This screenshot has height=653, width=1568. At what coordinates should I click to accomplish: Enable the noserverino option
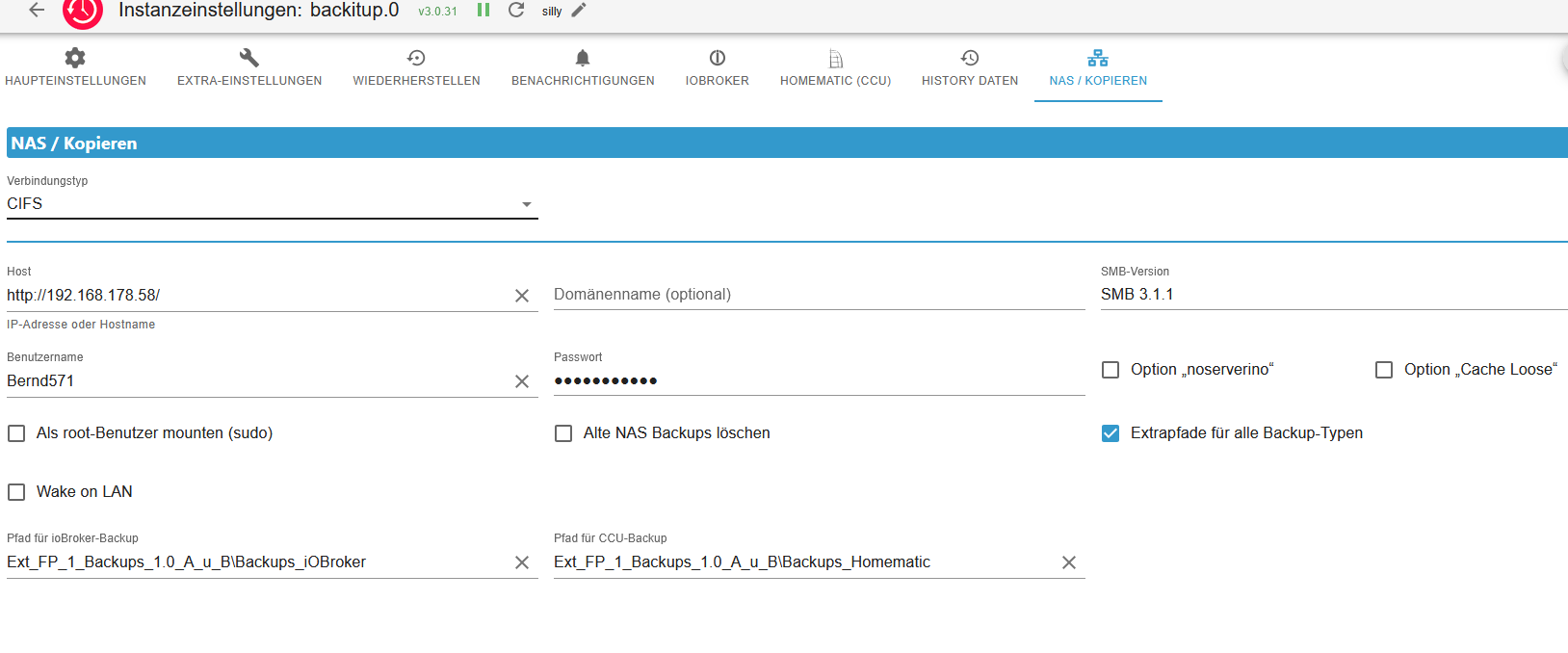(1111, 370)
